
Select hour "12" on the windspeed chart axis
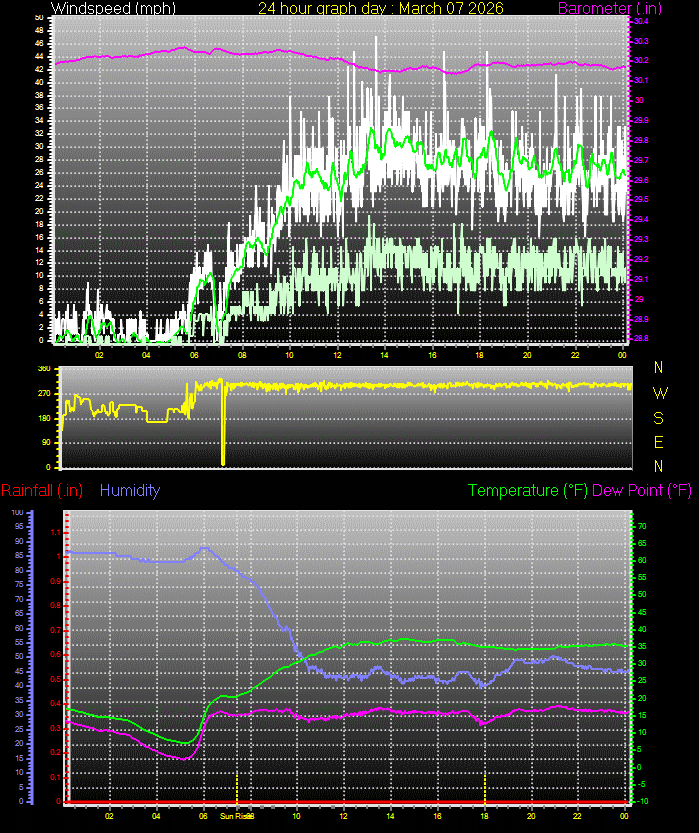coord(338,354)
